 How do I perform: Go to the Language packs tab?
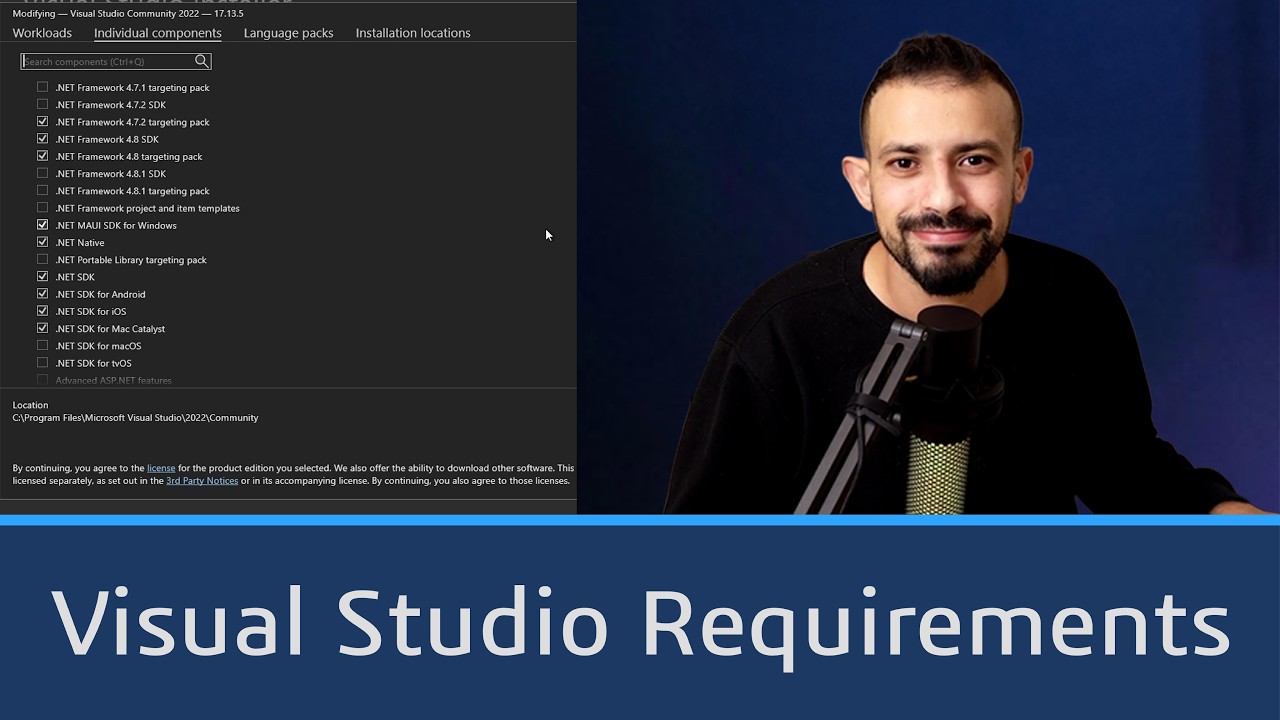pyautogui.click(x=288, y=33)
